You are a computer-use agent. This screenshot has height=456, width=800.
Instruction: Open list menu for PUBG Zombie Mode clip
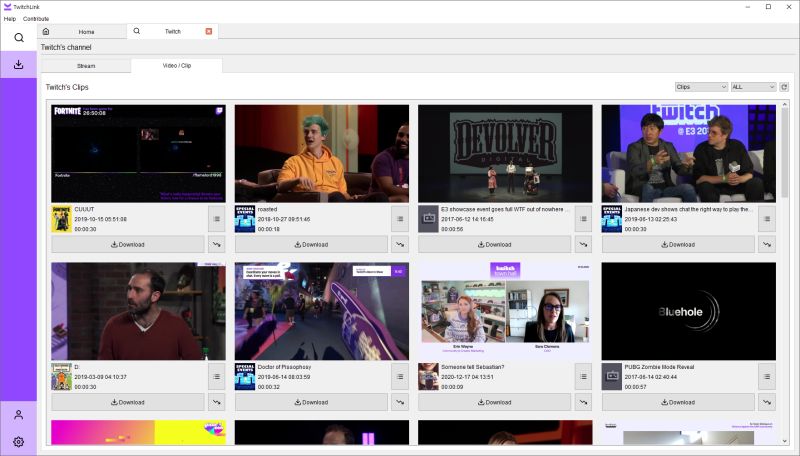[767, 377]
